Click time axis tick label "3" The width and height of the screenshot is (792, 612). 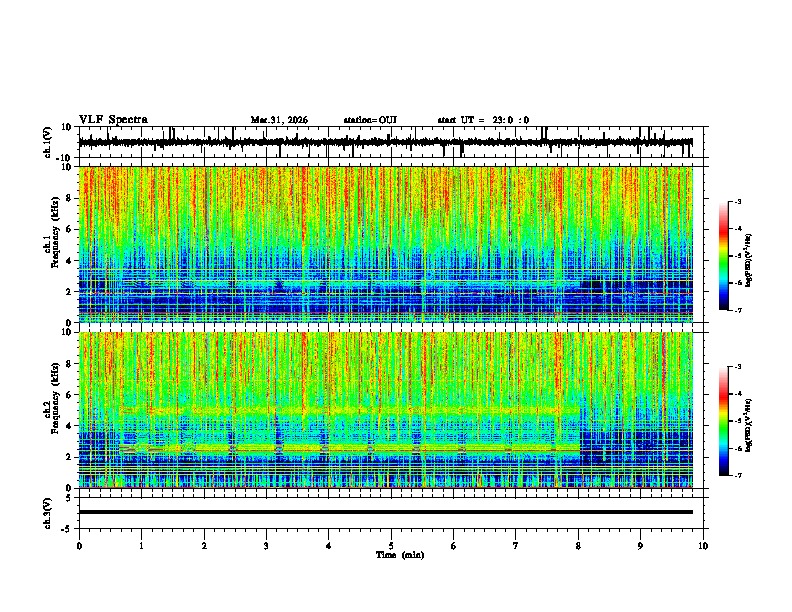coord(266,546)
